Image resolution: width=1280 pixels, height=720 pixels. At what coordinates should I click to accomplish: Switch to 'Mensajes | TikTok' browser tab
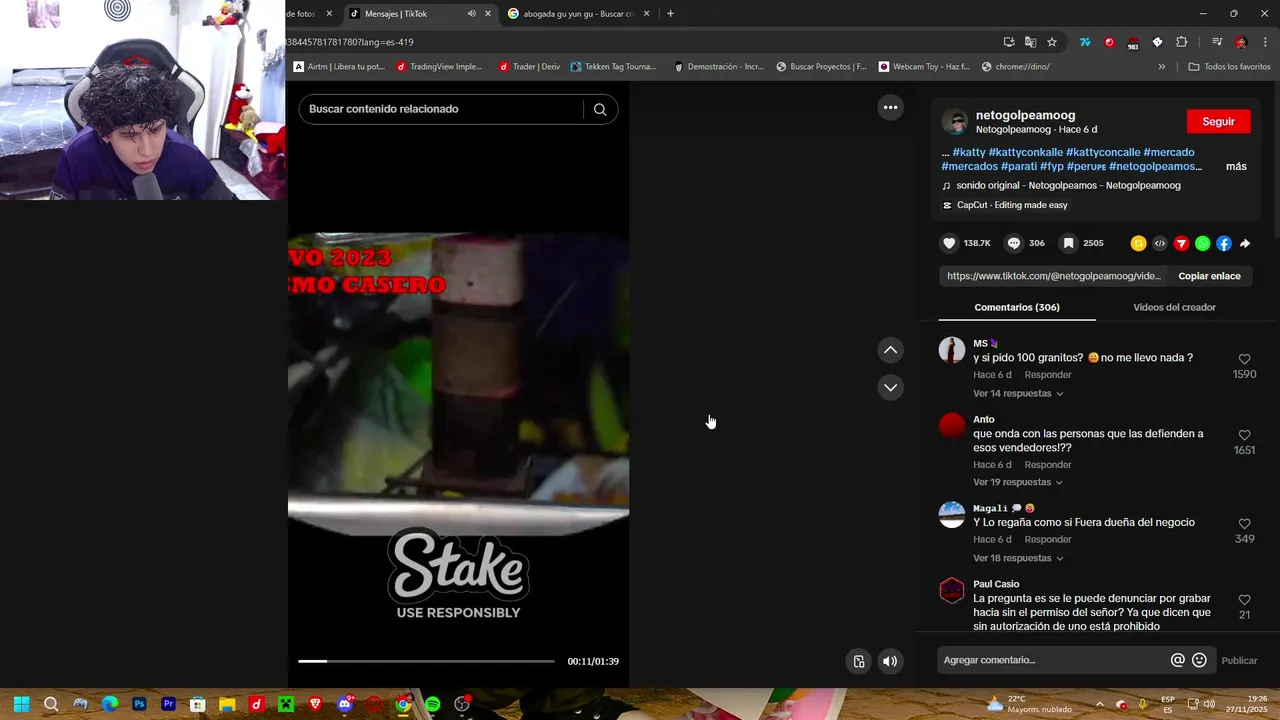coord(410,14)
